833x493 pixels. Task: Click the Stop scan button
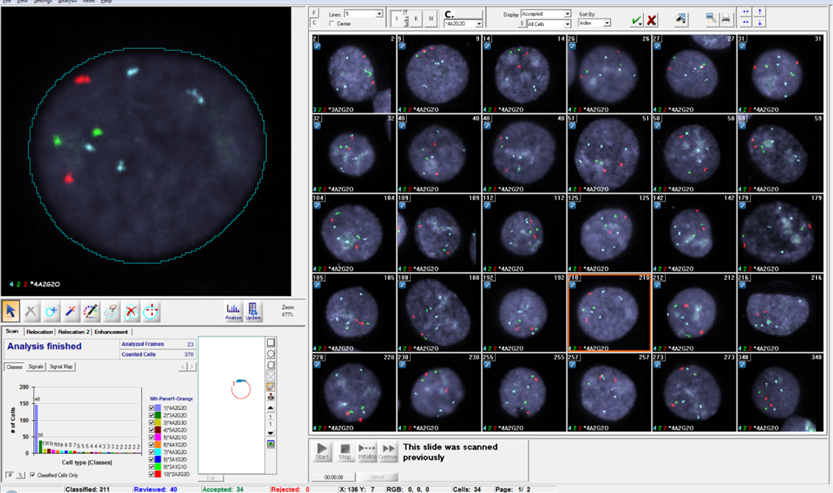point(345,450)
